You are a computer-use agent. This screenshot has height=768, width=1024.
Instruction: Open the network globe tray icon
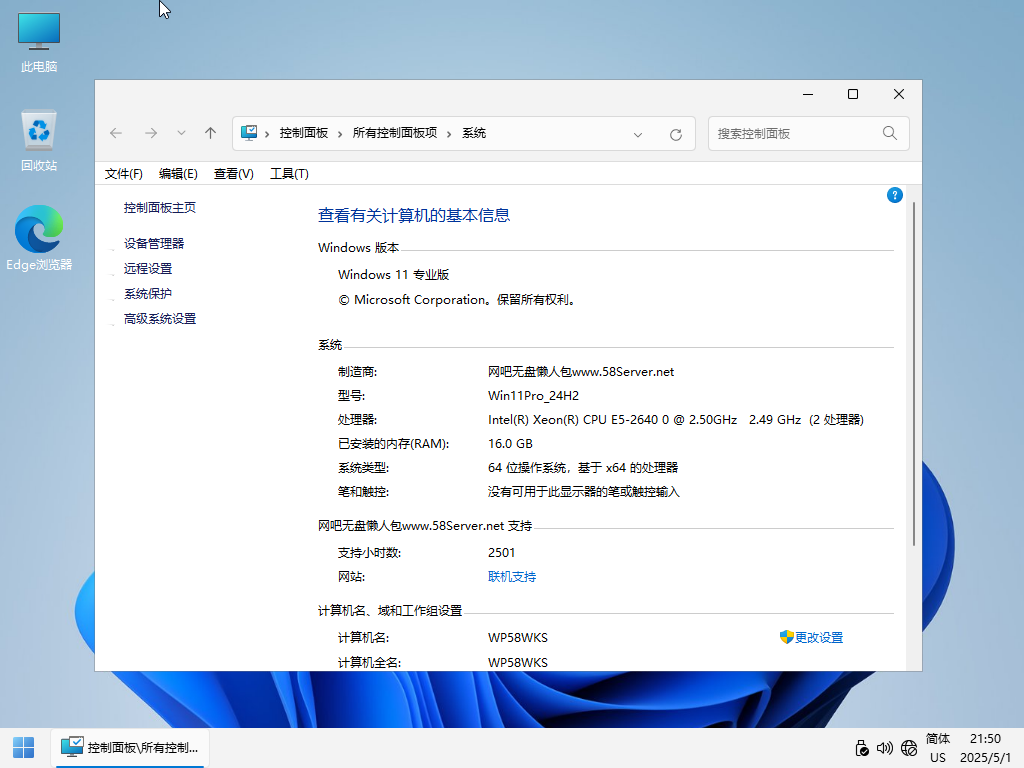pos(909,748)
